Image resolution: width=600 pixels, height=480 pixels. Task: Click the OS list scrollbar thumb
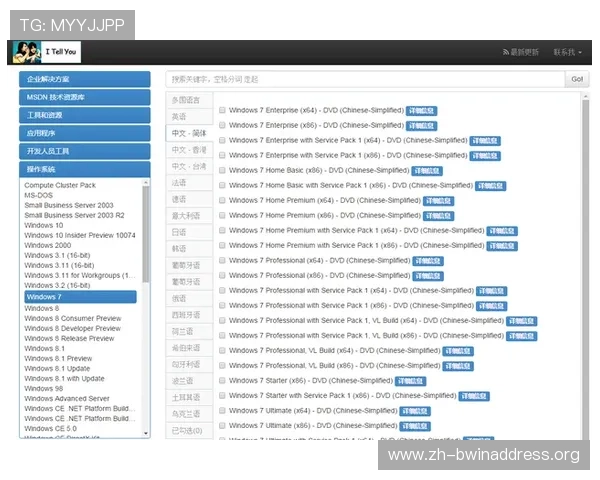tap(146, 234)
